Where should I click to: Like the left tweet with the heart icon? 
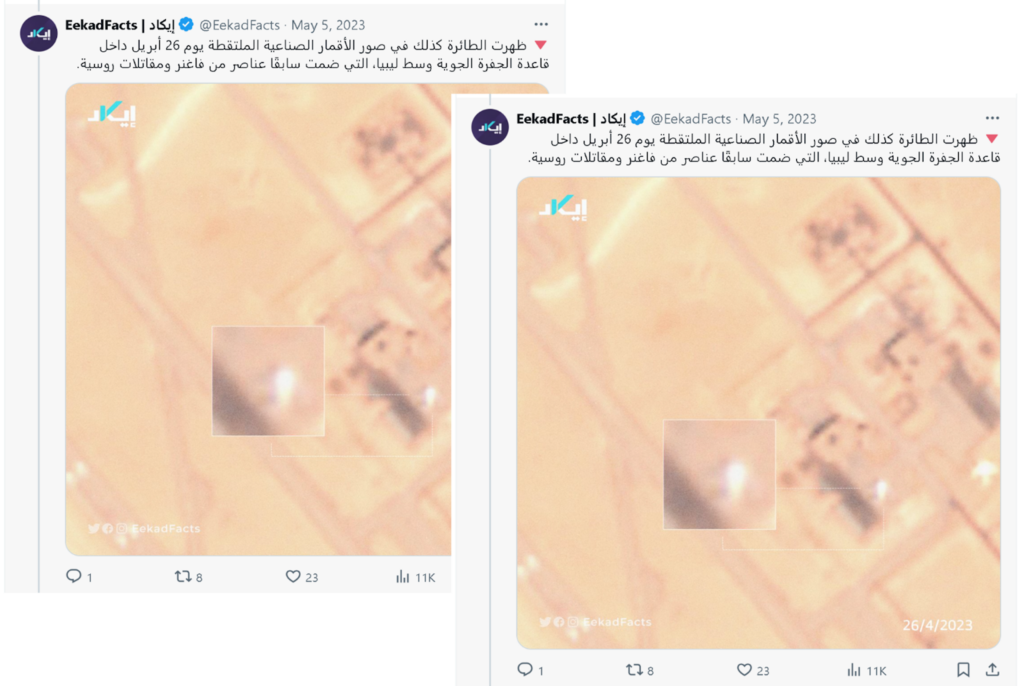pyautogui.click(x=293, y=576)
